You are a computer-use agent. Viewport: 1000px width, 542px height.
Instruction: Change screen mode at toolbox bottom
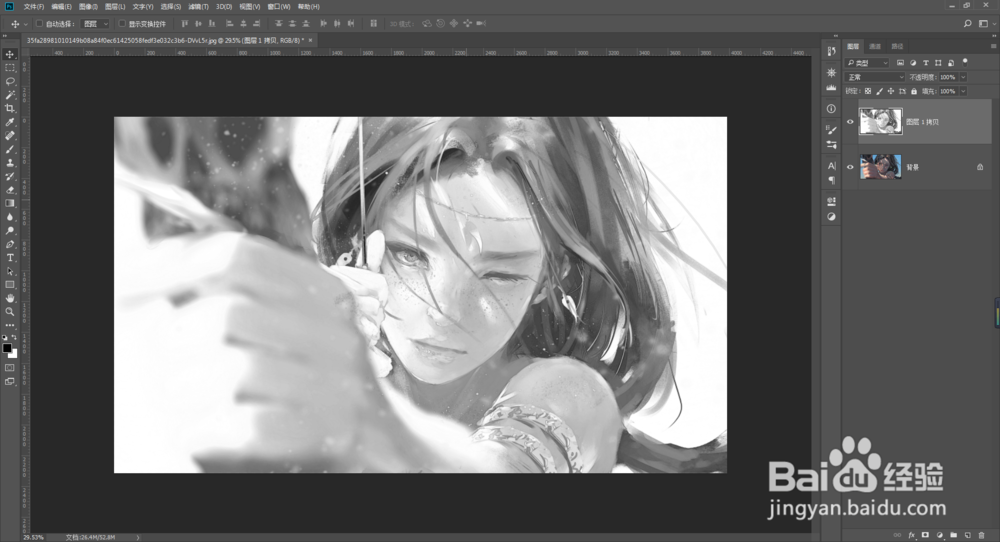(10, 382)
